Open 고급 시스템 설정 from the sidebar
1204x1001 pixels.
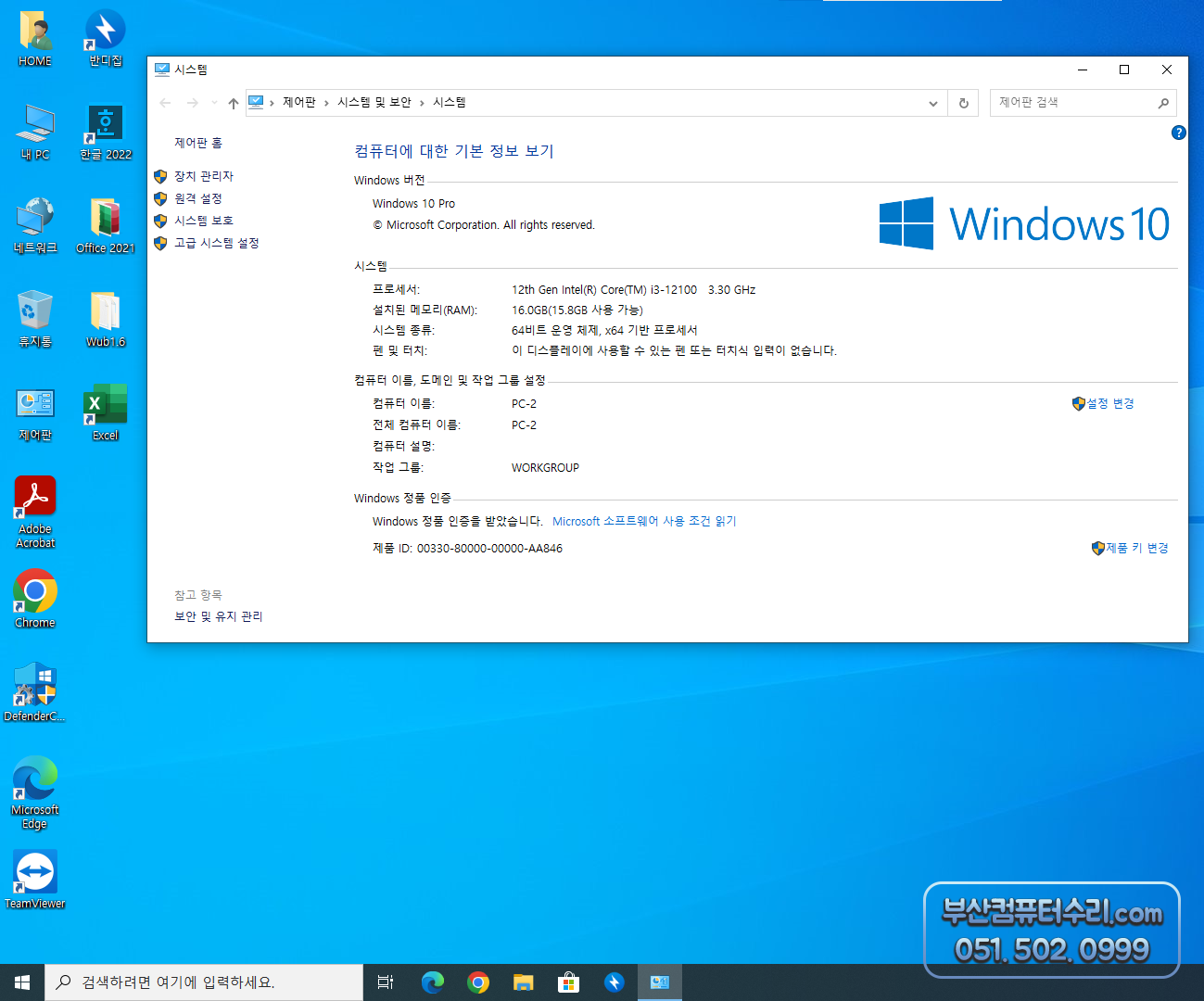[x=217, y=243]
